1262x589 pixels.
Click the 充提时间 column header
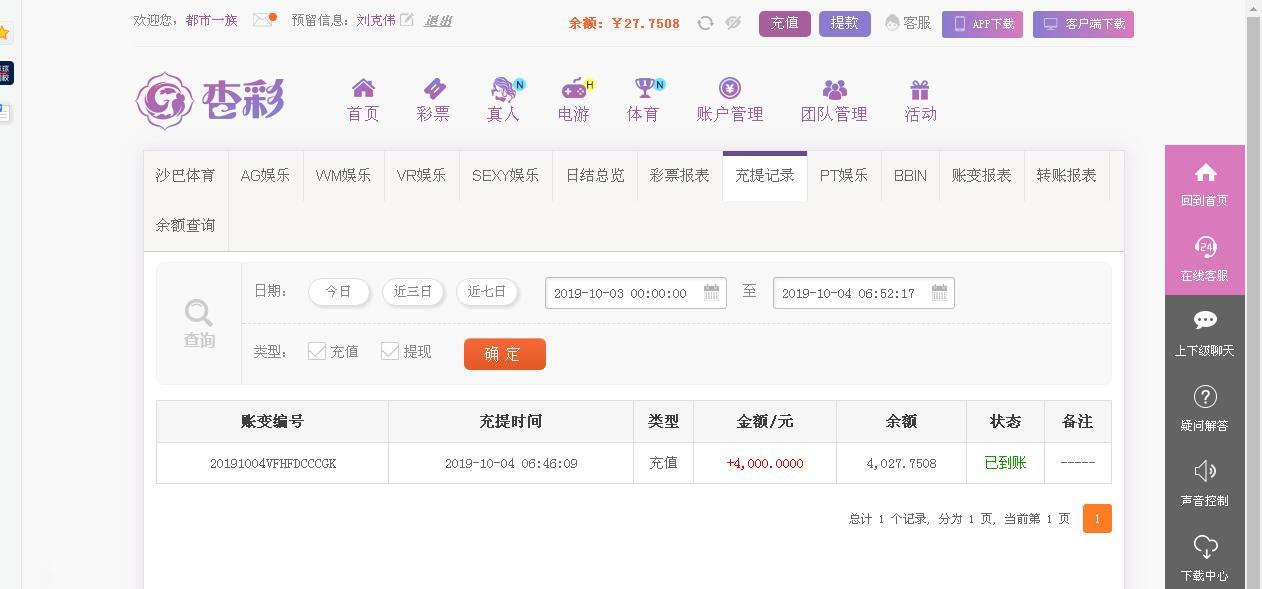[511, 421]
